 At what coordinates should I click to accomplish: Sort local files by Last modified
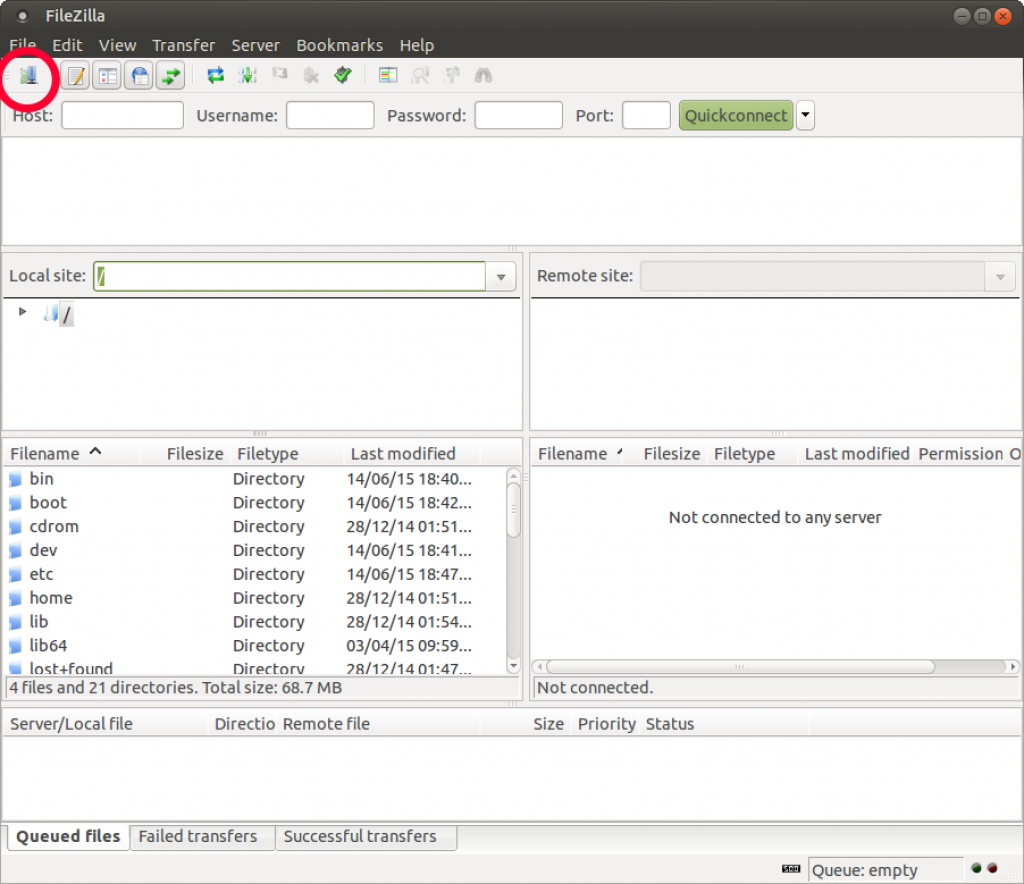[x=402, y=454]
